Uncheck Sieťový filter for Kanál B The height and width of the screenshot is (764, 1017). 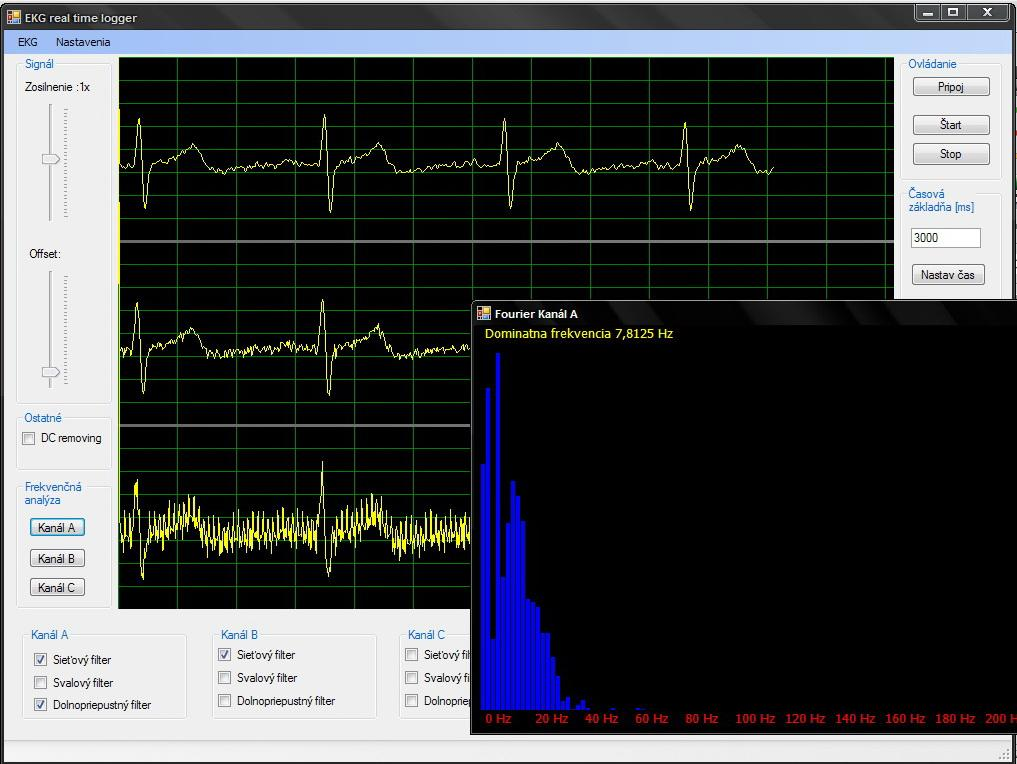point(224,654)
